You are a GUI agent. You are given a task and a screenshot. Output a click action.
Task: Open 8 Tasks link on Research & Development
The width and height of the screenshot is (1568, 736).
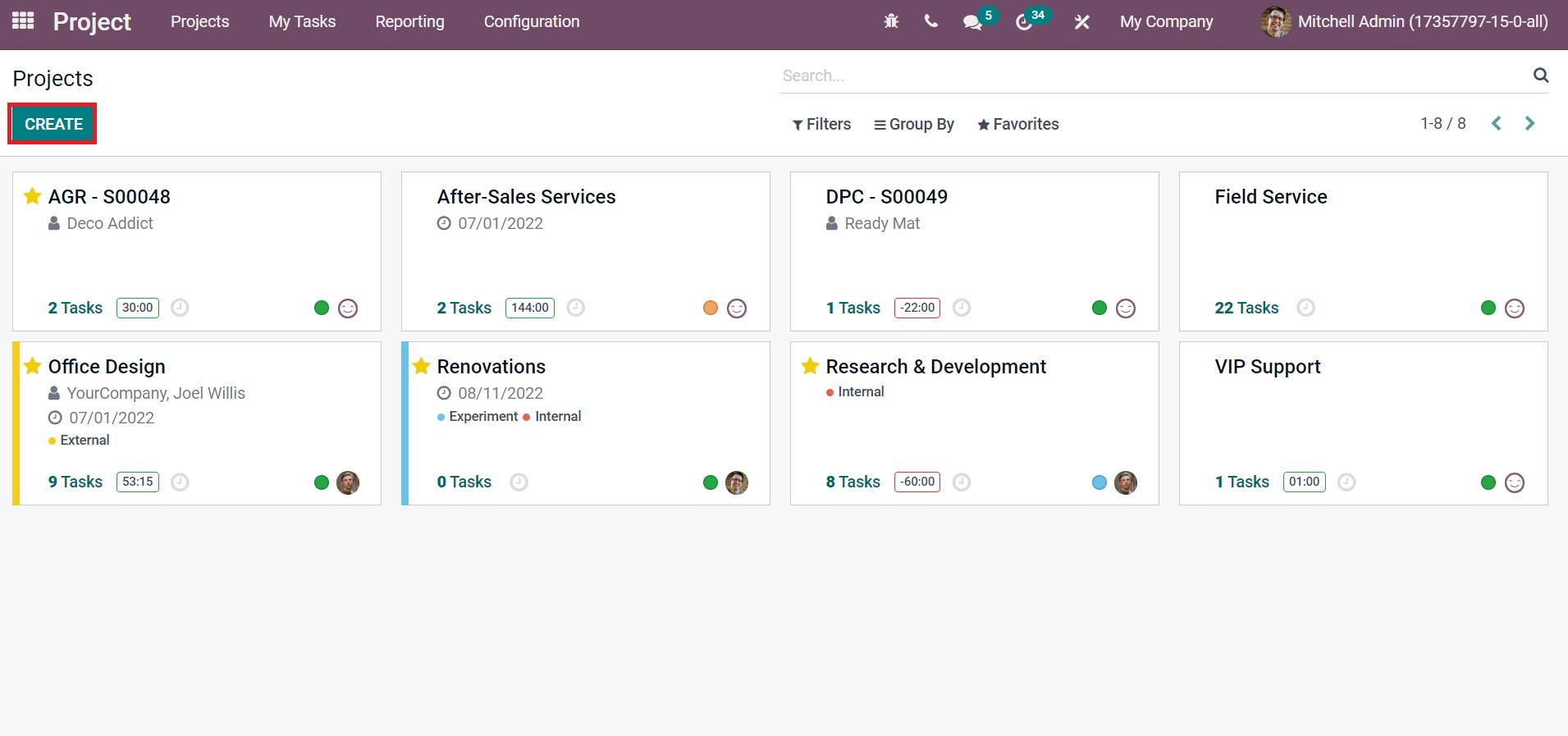(x=853, y=482)
